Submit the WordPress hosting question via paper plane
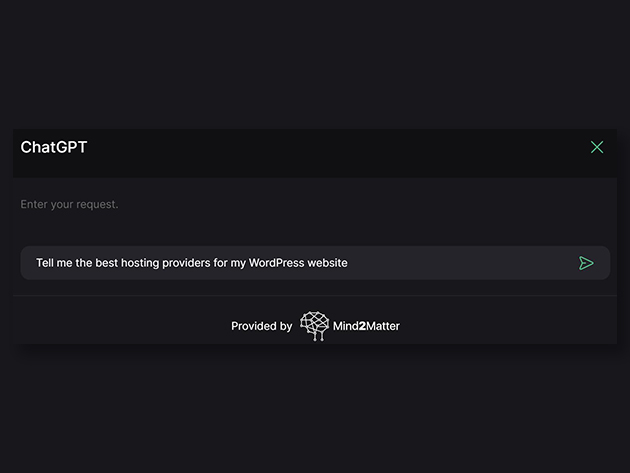Screen dimensions: 630x473 pyautogui.click(x=586, y=263)
